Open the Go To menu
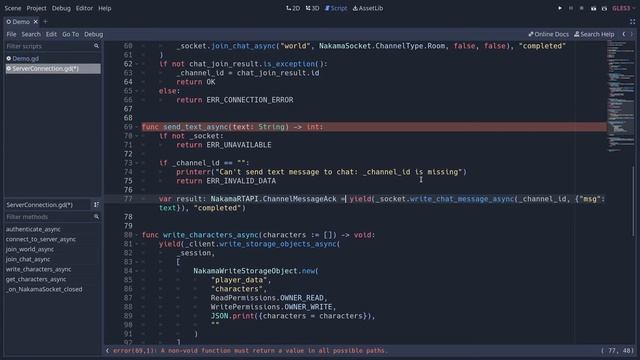The height and width of the screenshot is (360, 640). 70,34
